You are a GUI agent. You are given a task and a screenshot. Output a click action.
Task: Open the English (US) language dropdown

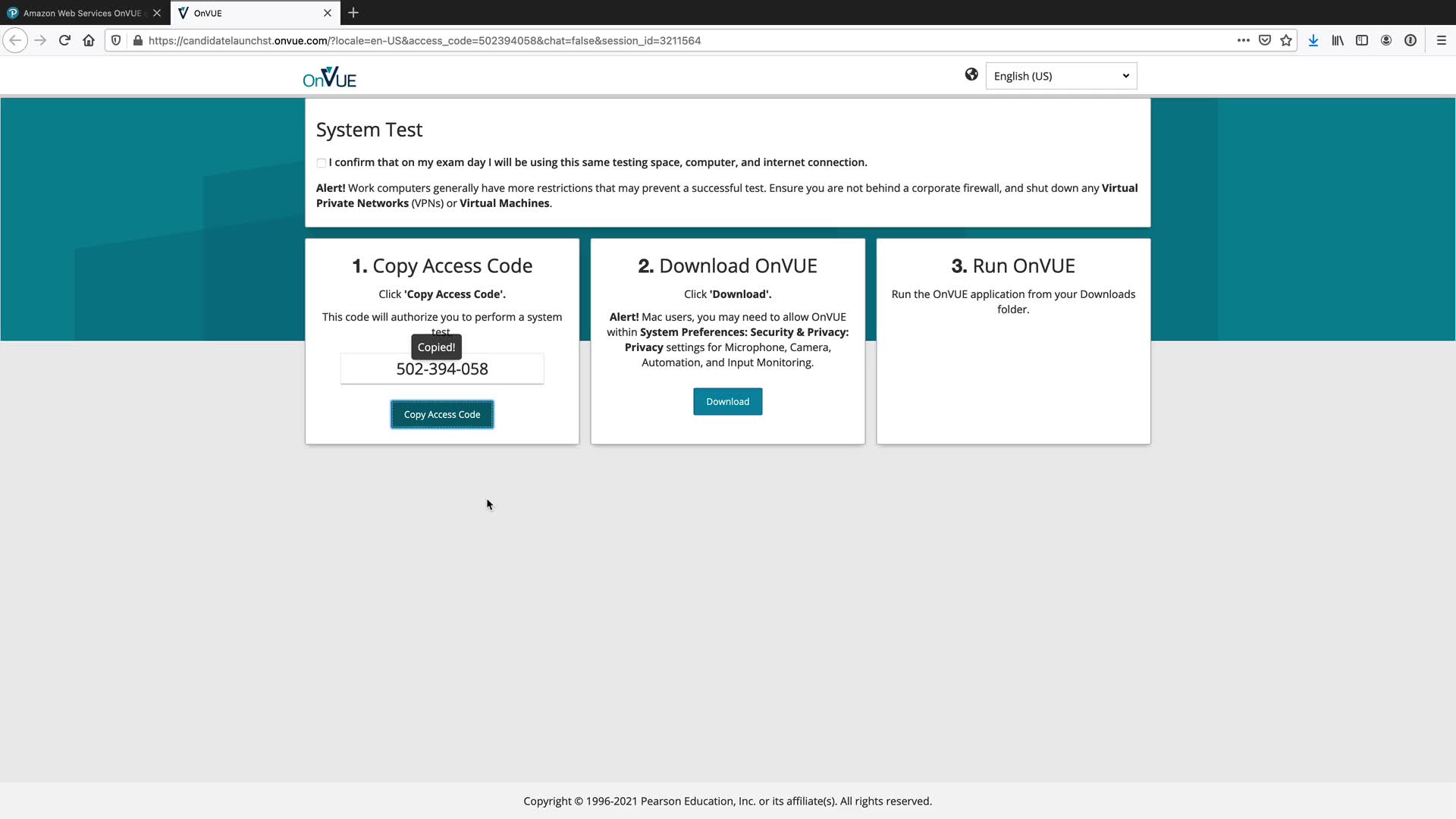point(1061,76)
